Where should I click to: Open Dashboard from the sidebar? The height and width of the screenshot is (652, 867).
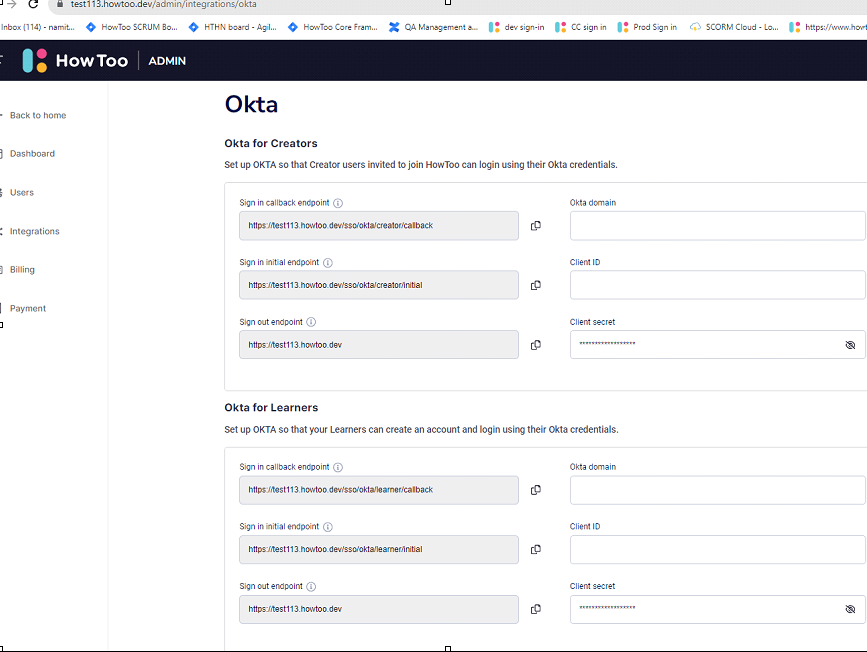[32, 154]
